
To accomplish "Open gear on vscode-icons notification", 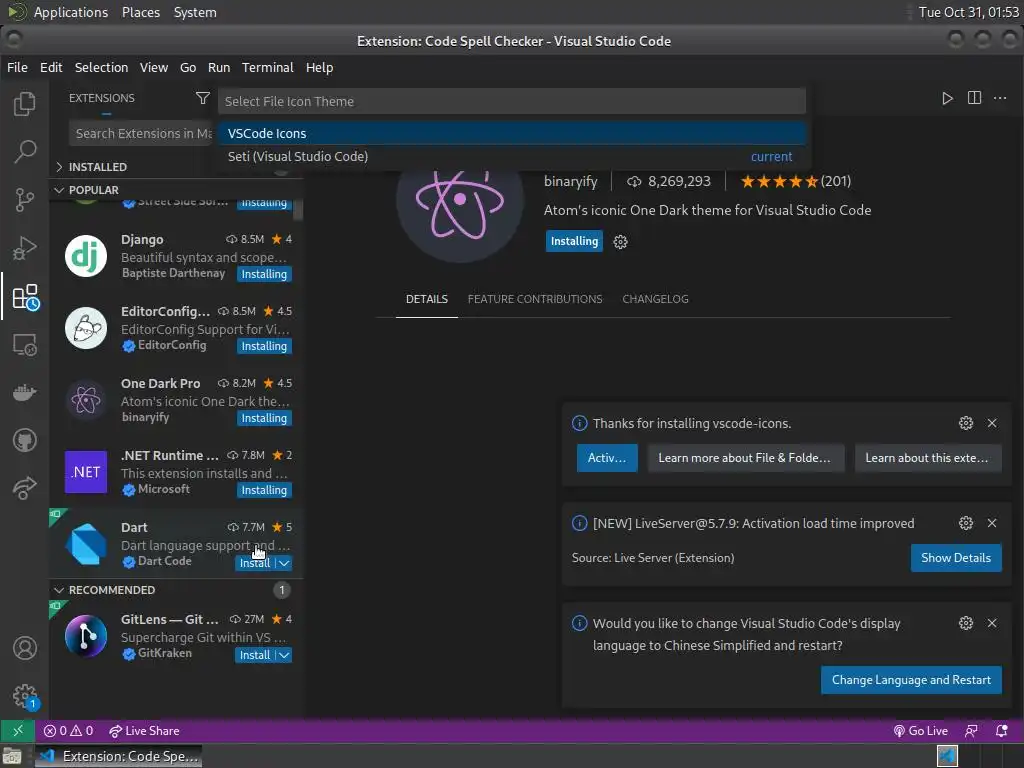I will click(966, 423).
